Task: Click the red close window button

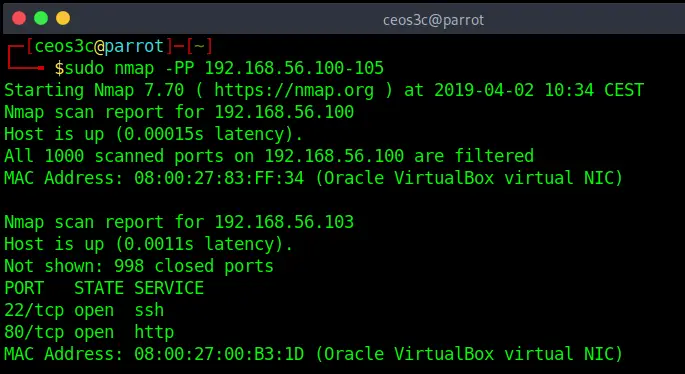Action: tap(19, 18)
